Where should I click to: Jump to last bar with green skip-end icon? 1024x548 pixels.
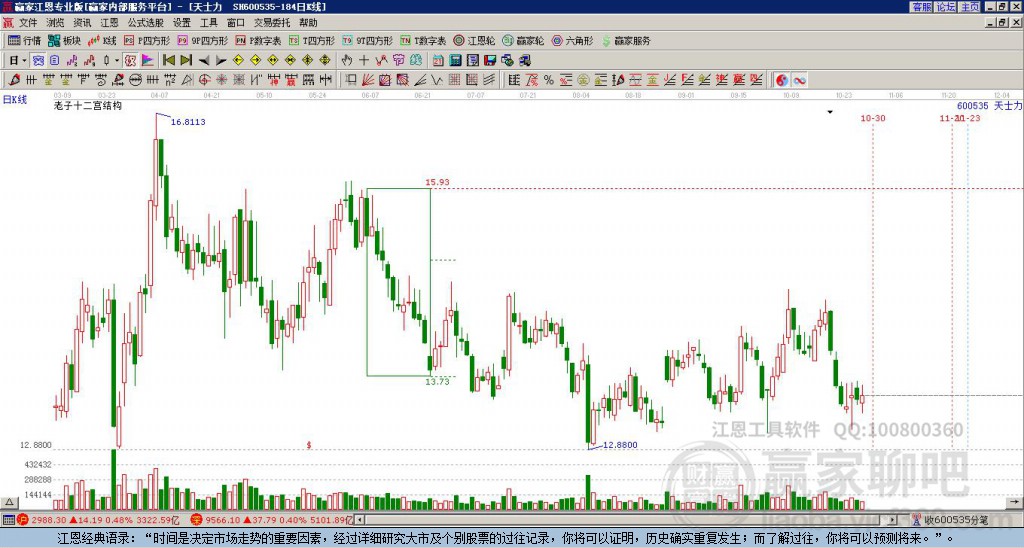[186, 61]
